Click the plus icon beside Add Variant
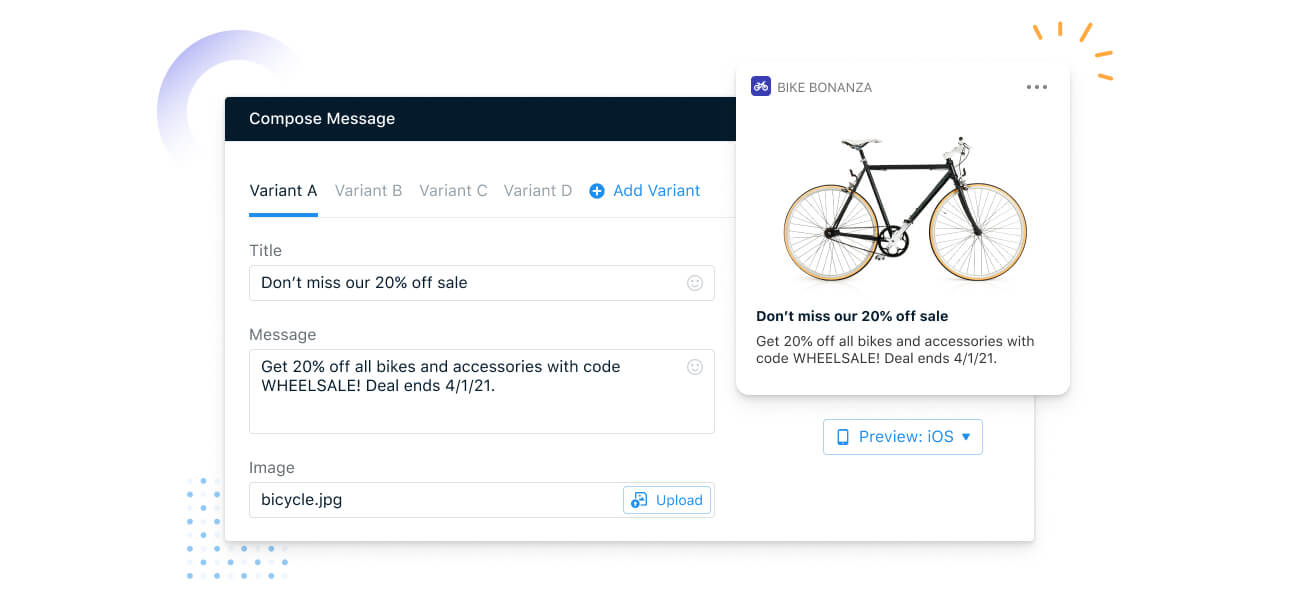This screenshot has height=602, width=1295. click(x=597, y=191)
